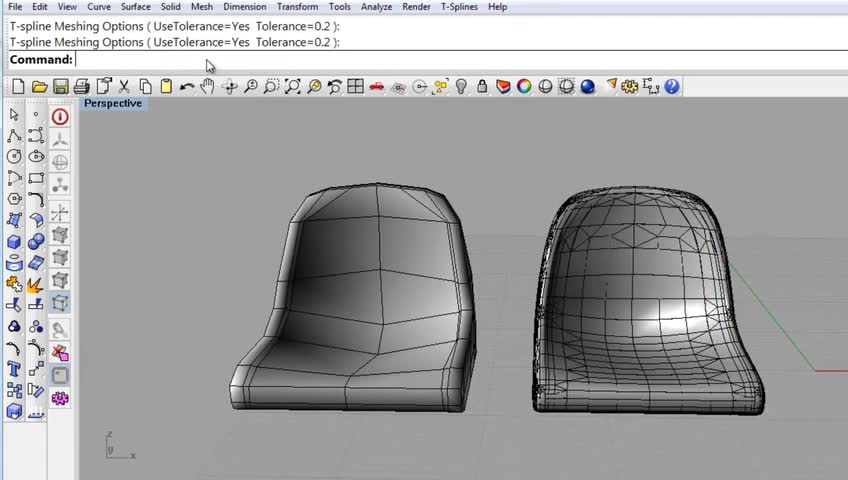Click the color wheel icon
Image resolution: width=848 pixels, height=480 pixels.
(x=524, y=87)
